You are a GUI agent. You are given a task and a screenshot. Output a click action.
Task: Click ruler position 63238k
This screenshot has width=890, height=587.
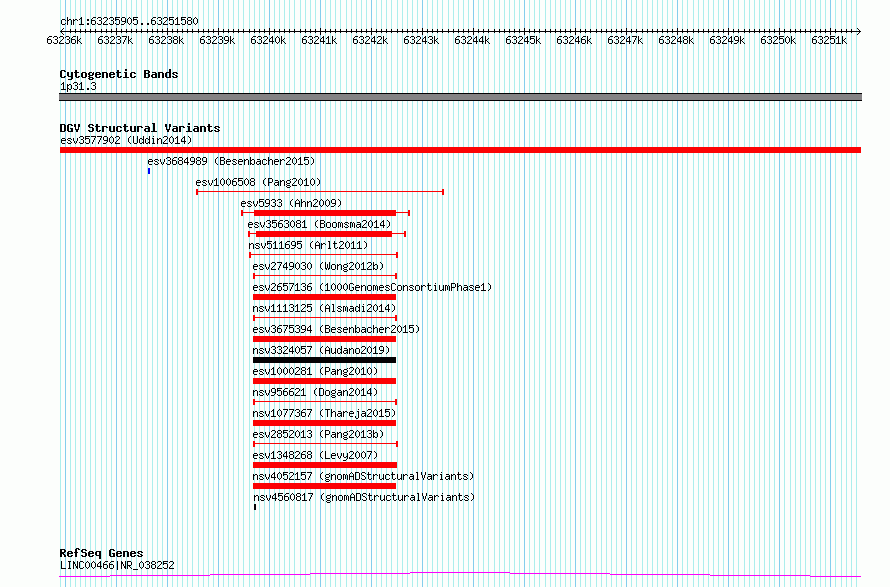pyautogui.click(x=166, y=40)
